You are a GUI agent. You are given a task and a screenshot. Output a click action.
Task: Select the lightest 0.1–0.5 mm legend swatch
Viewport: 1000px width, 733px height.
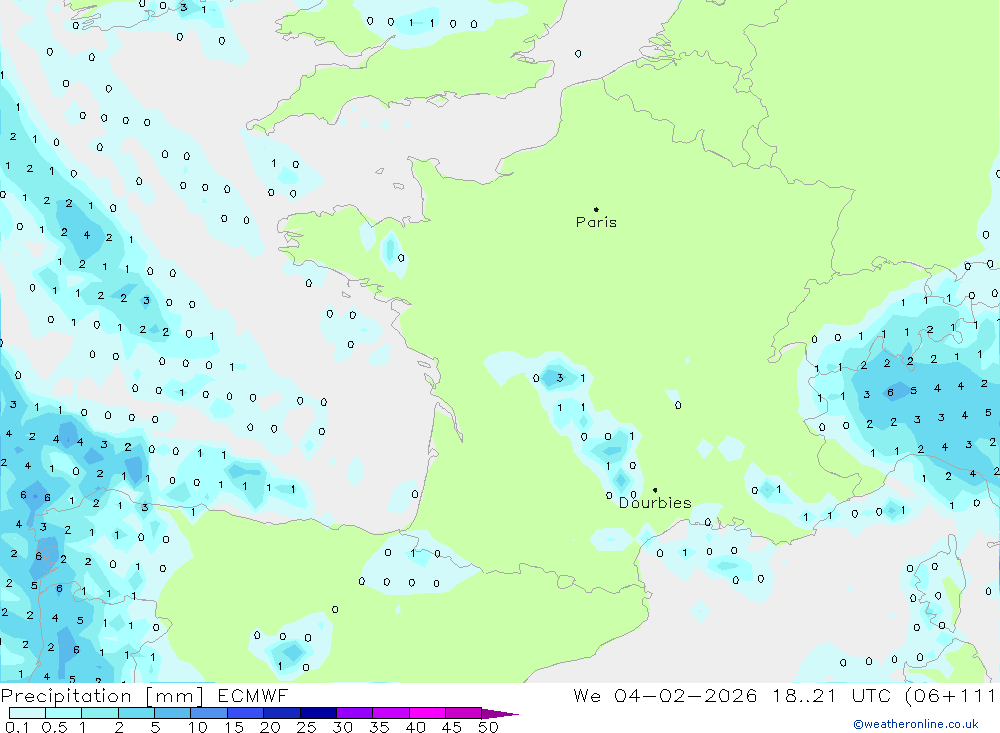tap(27, 713)
